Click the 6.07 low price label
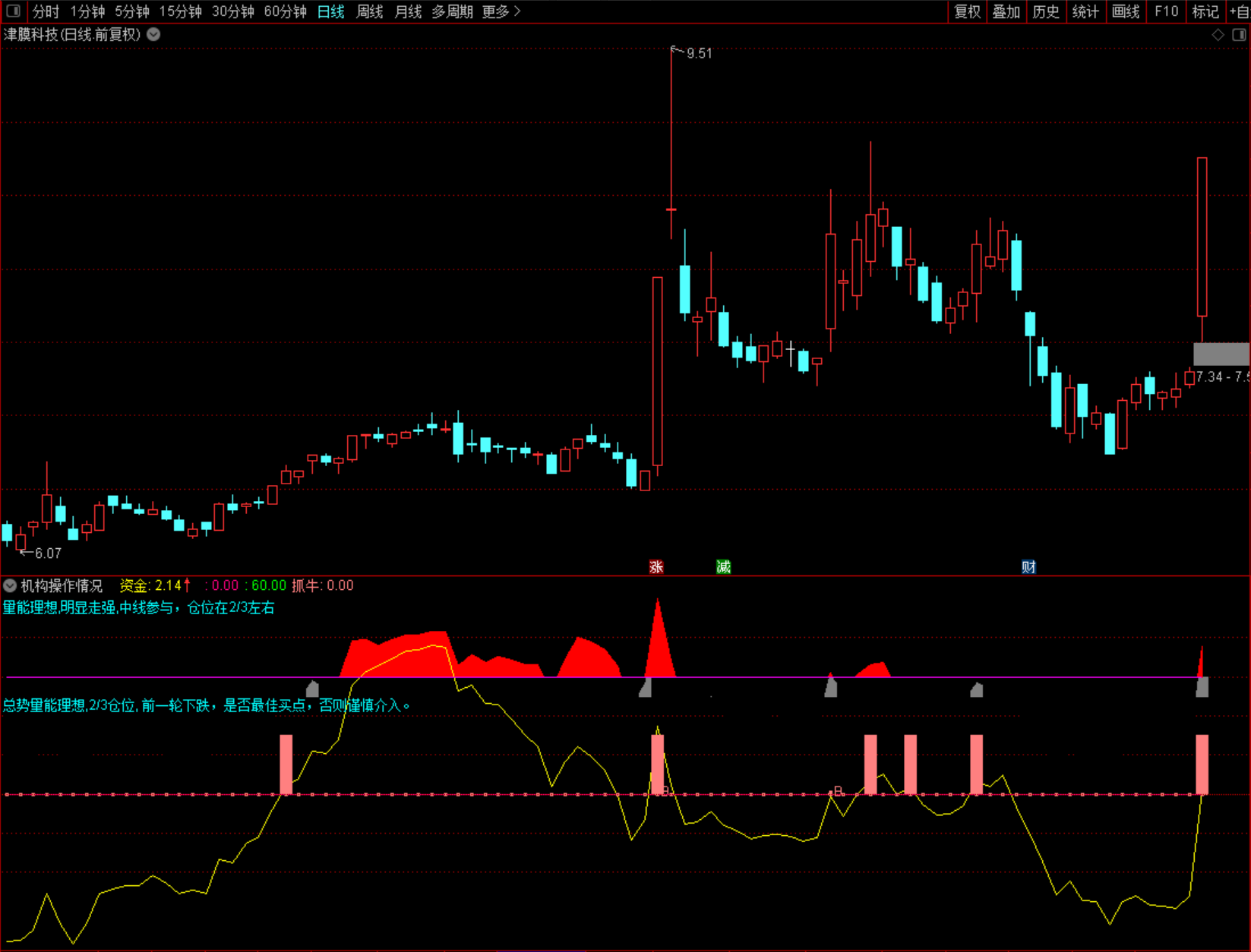Image resolution: width=1251 pixels, height=952 pixels. [x=48, y=553]
